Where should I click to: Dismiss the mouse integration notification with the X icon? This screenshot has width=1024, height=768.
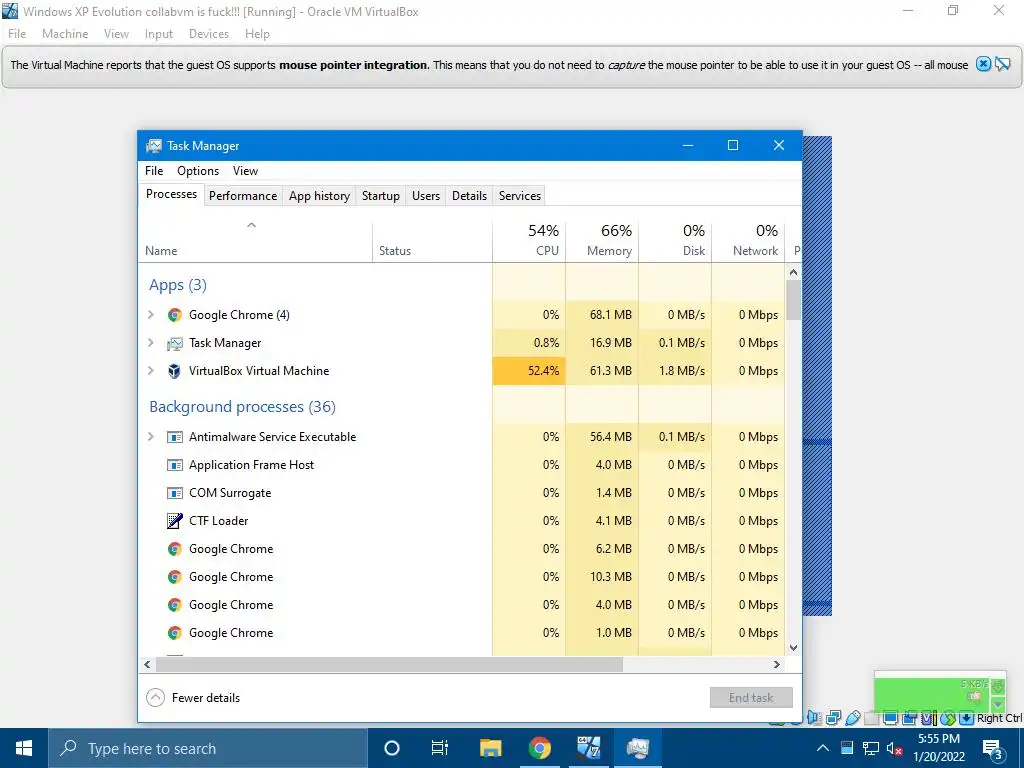(983, 64)
